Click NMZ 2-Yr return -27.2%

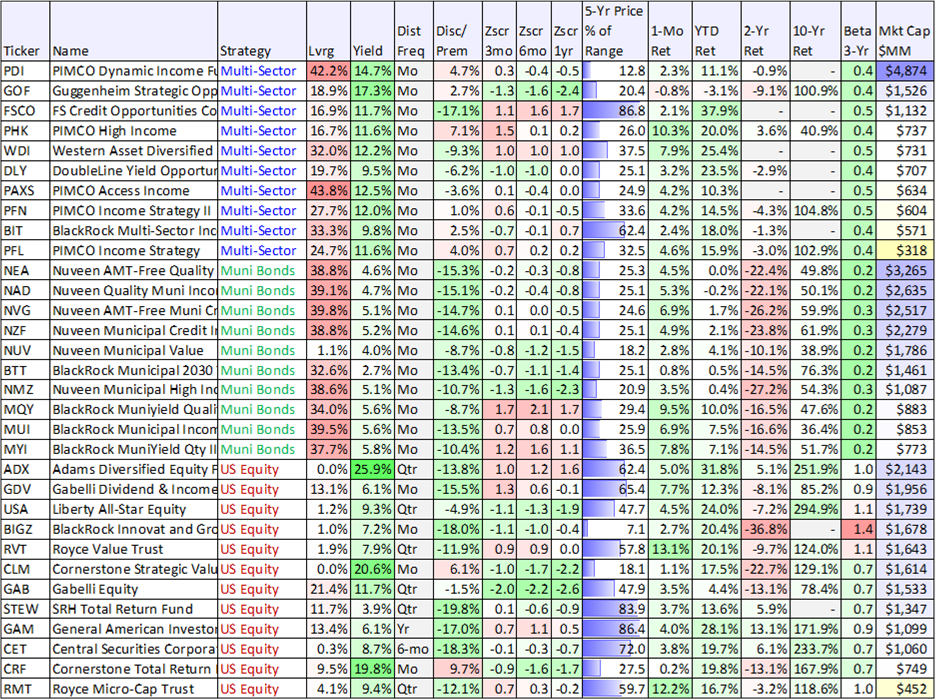pos(766,390)
